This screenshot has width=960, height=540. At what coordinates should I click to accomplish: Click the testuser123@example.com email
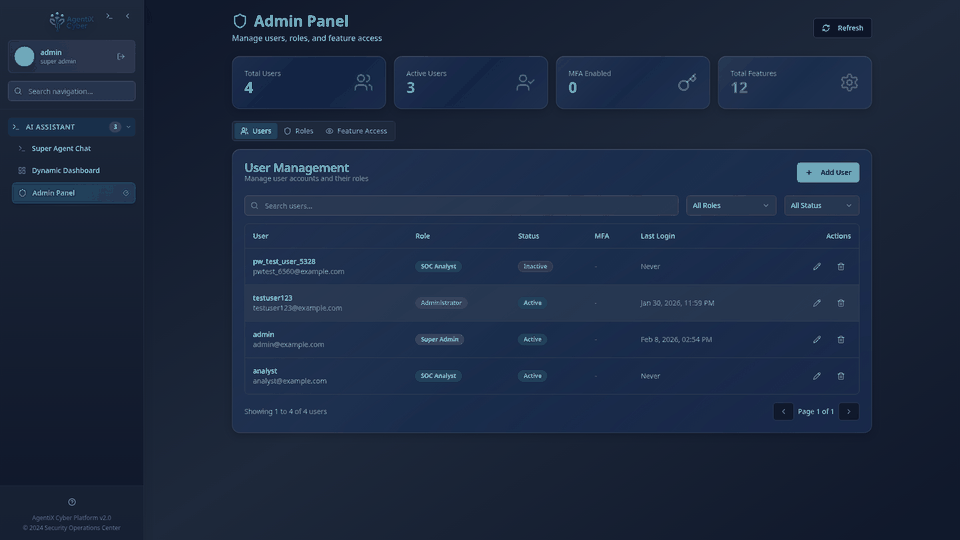coord(297,308)
